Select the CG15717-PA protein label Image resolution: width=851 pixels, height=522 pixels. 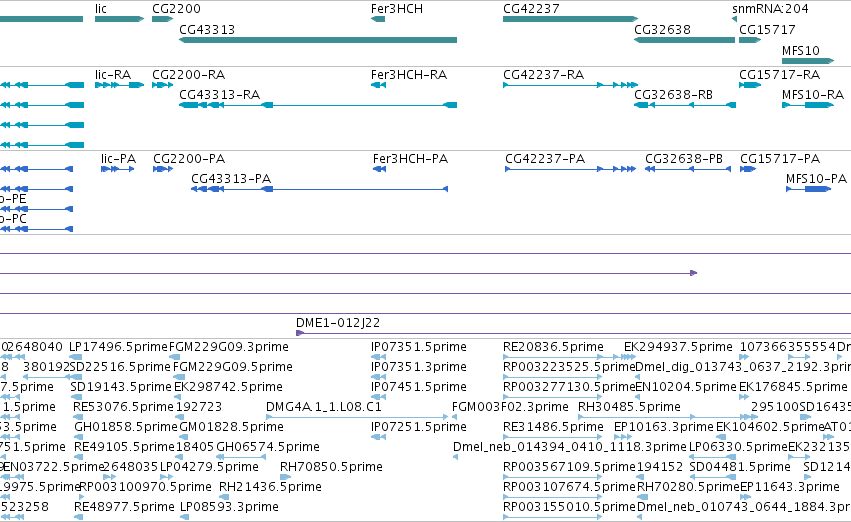coord(780,158)
